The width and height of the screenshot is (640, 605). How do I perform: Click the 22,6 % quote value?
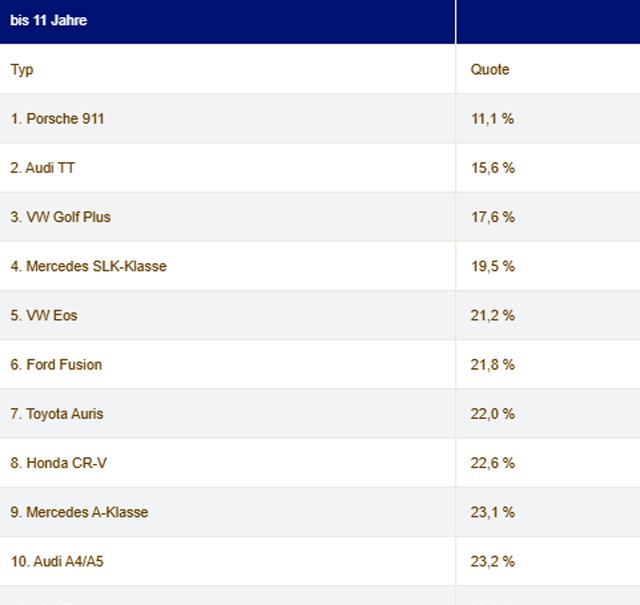click(x=493, y=463)
